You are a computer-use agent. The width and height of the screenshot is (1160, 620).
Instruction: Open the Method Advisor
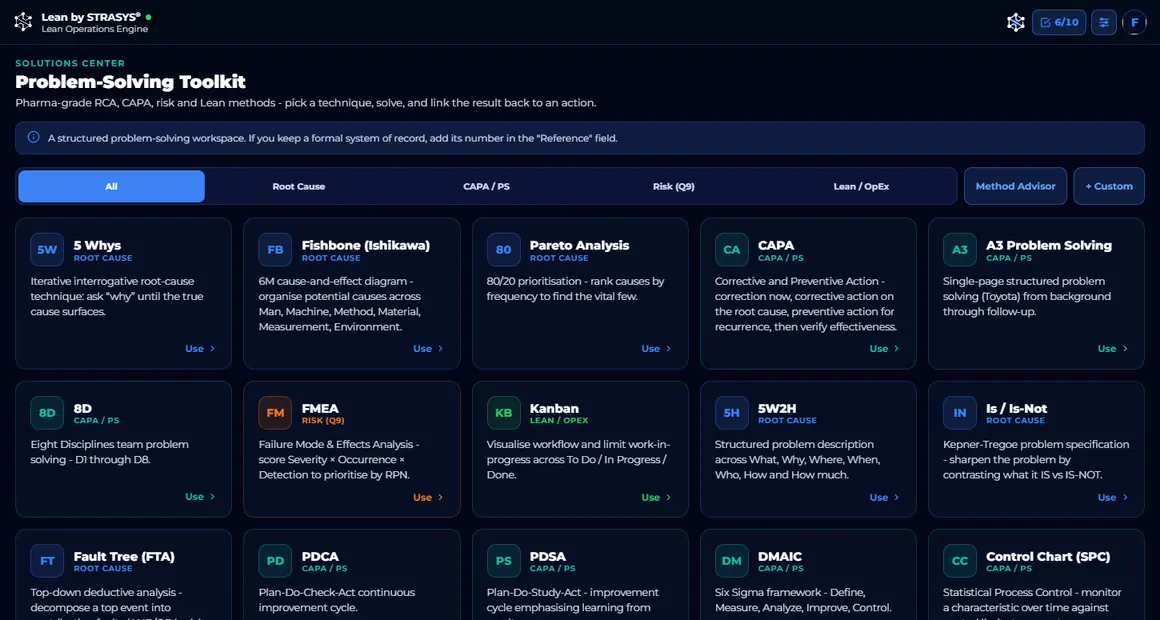(x=1015, y=186)
